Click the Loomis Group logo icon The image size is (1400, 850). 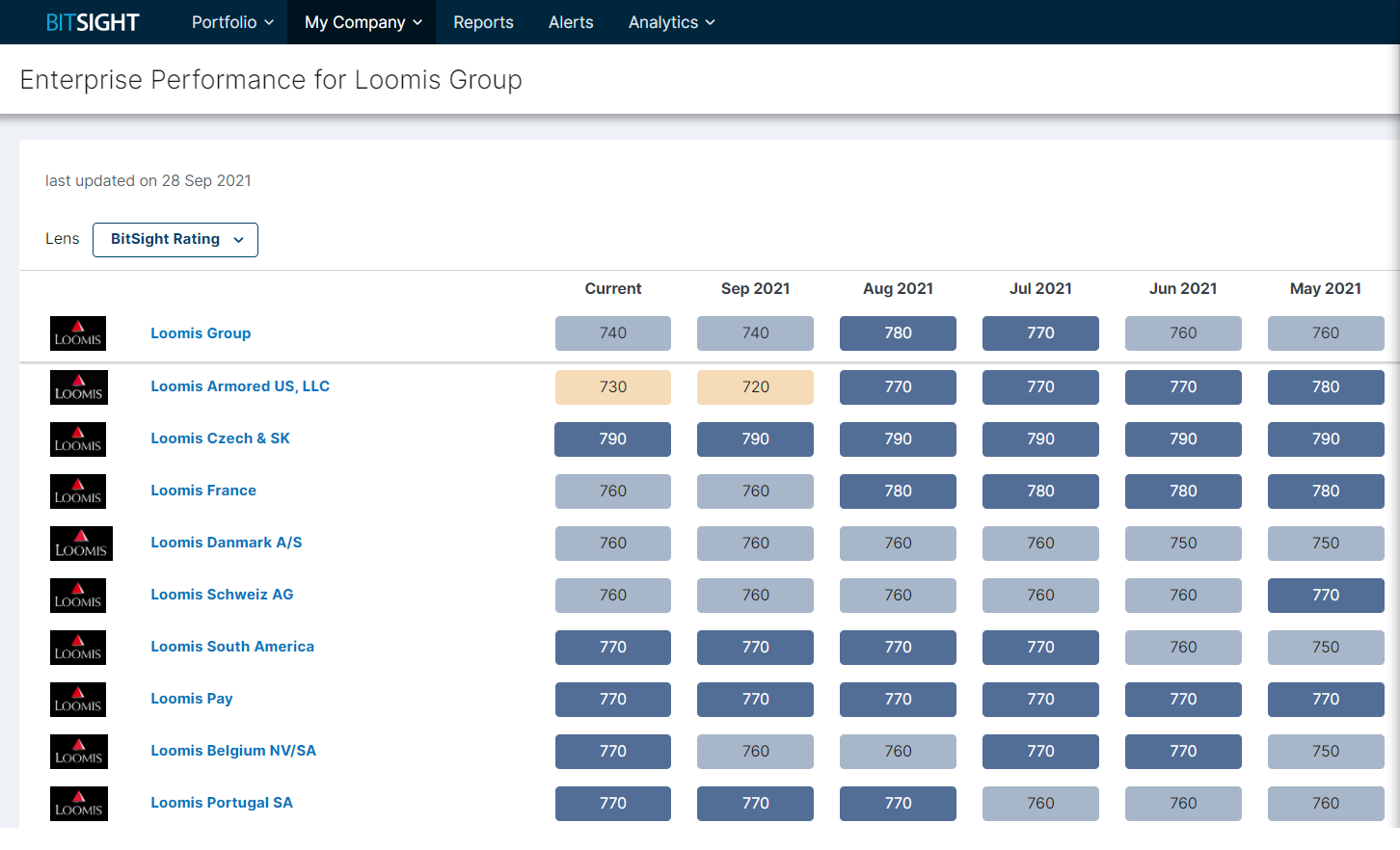[x=78, y=333]
